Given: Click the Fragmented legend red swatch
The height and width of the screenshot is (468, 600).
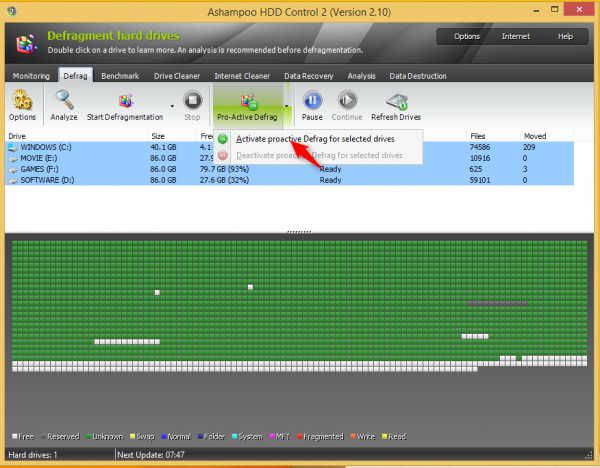Looking at the screenshot, I should pos(300,437).
